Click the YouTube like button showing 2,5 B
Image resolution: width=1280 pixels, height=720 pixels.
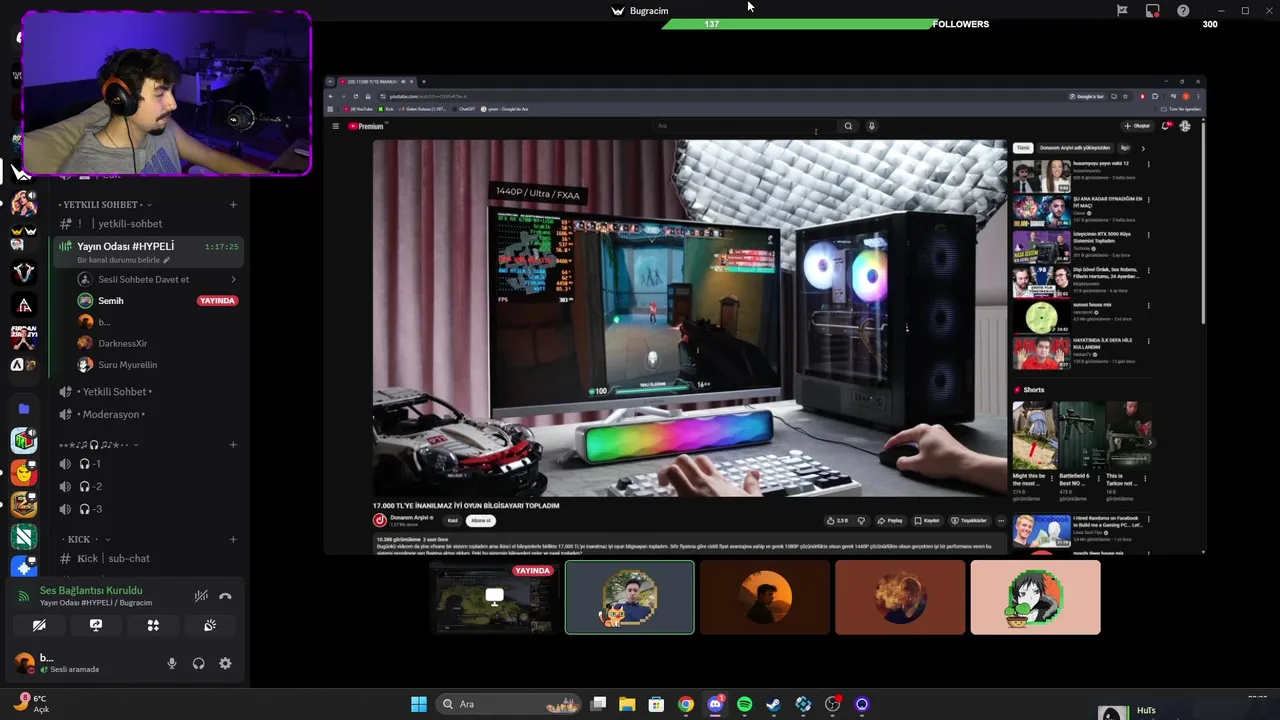(x=837, y=520)
